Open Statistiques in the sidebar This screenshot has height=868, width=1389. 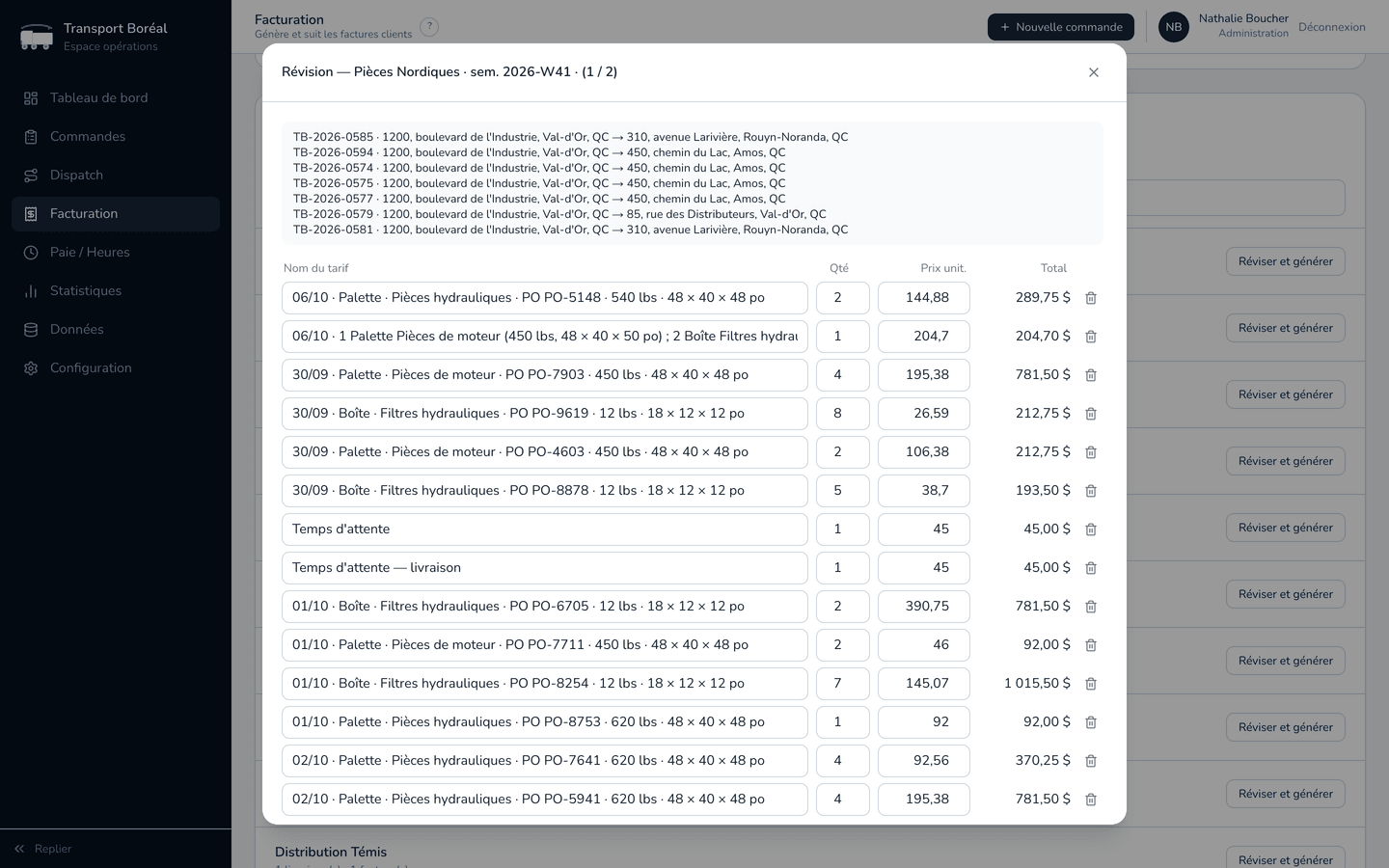[x=116, y=291]
